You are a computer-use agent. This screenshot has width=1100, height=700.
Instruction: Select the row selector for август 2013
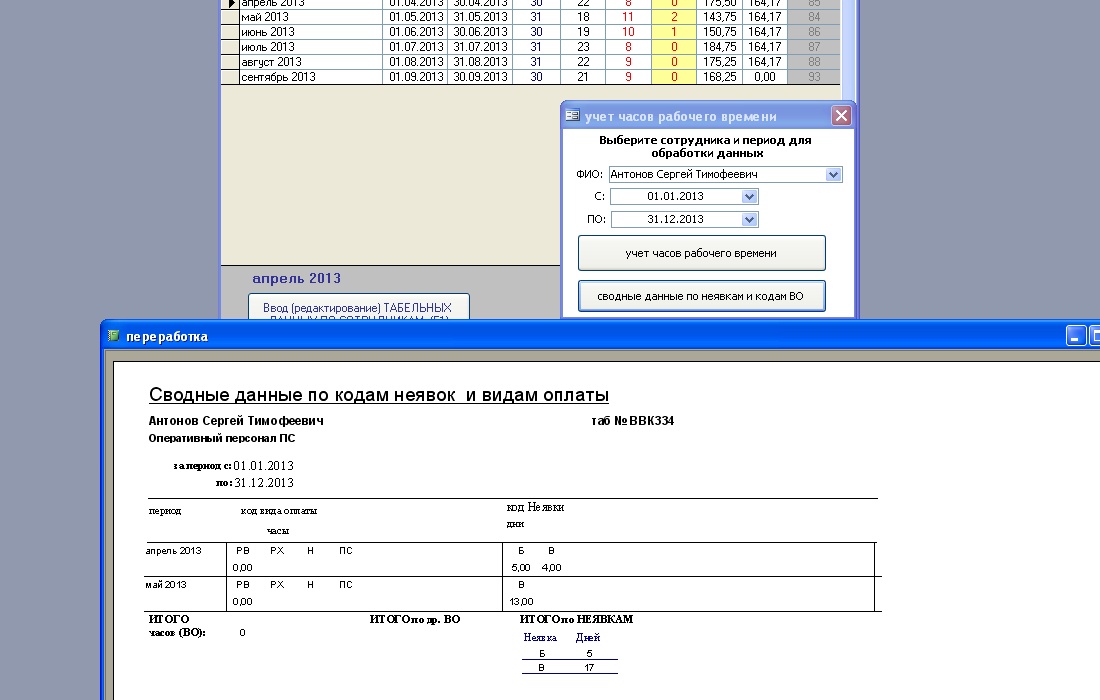click(230, 62)
